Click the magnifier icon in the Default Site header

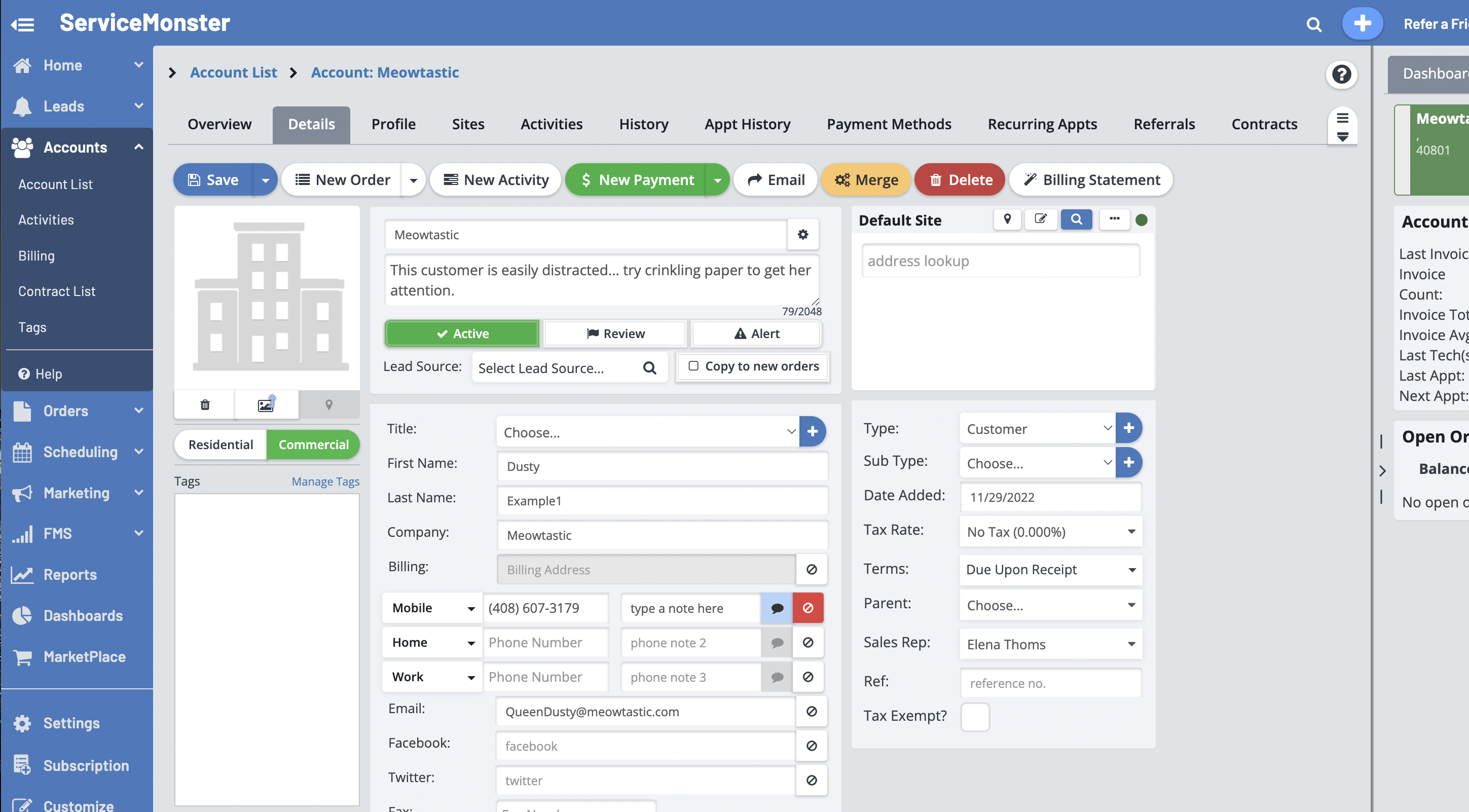point(1076,219)
